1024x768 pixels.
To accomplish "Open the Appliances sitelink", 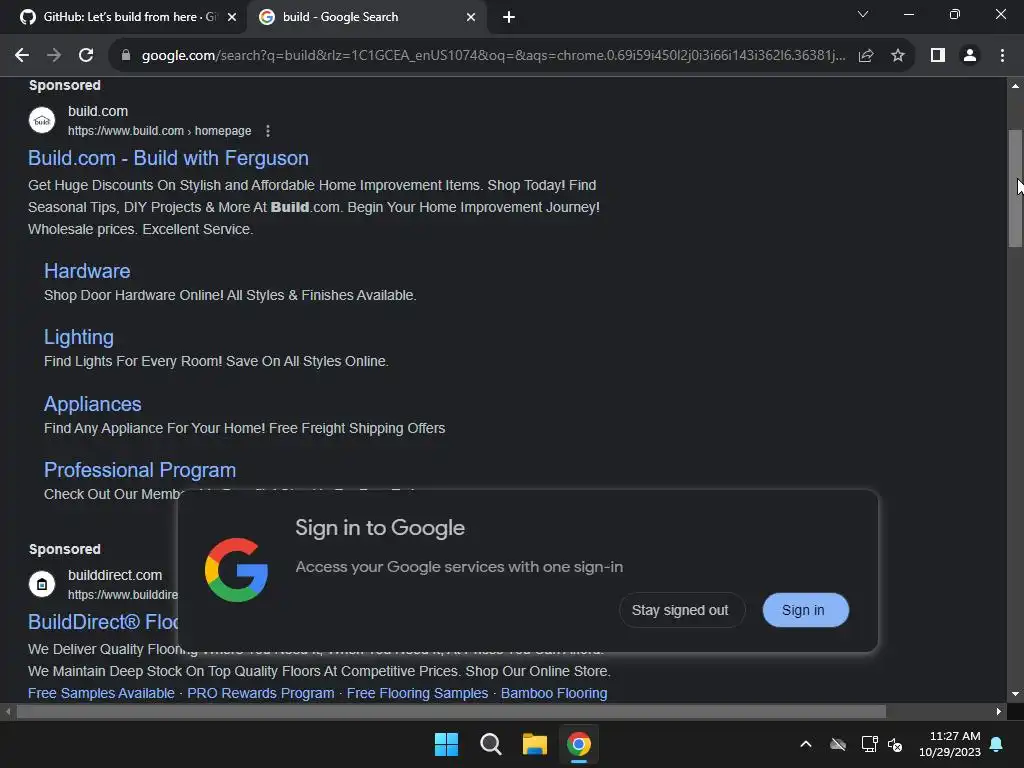I will pyautogui.click(x=93, y=404).
